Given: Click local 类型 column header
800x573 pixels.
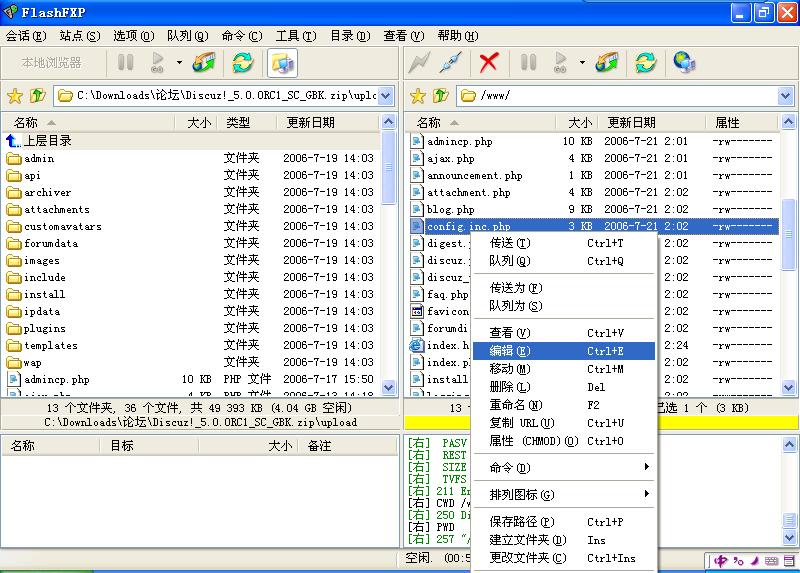Looking at the screenshot, I should 246,122.
